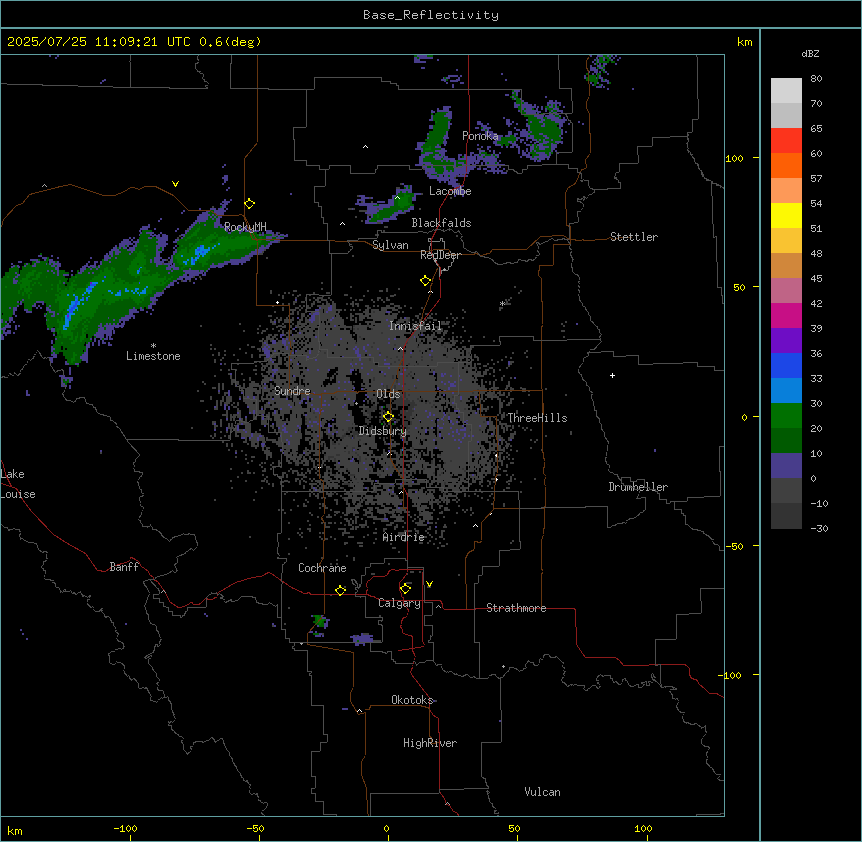Screen dimensions: 862x842
Task: Click the 2025/07/25 11:09:21 UTC timestamp
Action: tap(98, 42)
